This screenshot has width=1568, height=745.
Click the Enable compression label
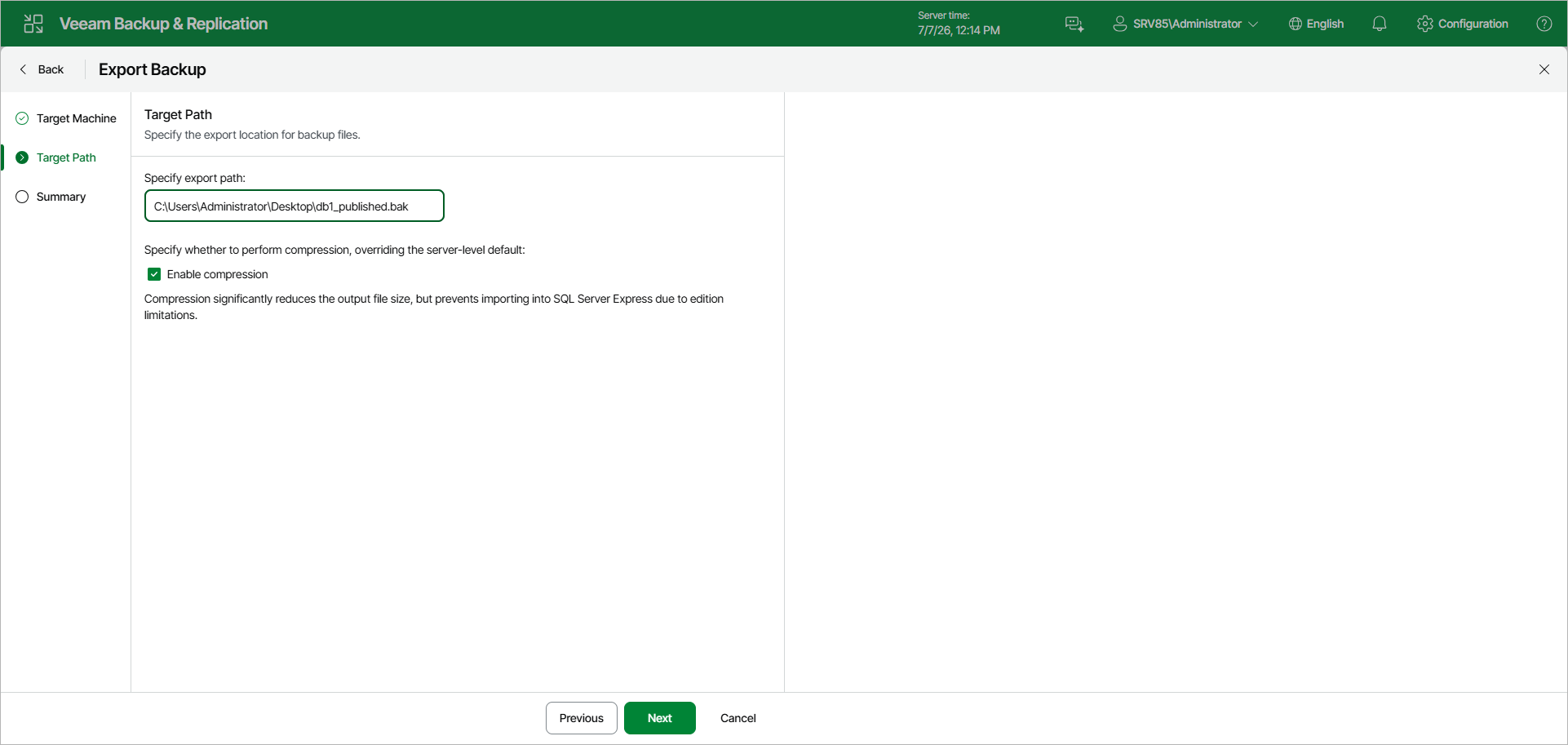click(x=217, y=274)
